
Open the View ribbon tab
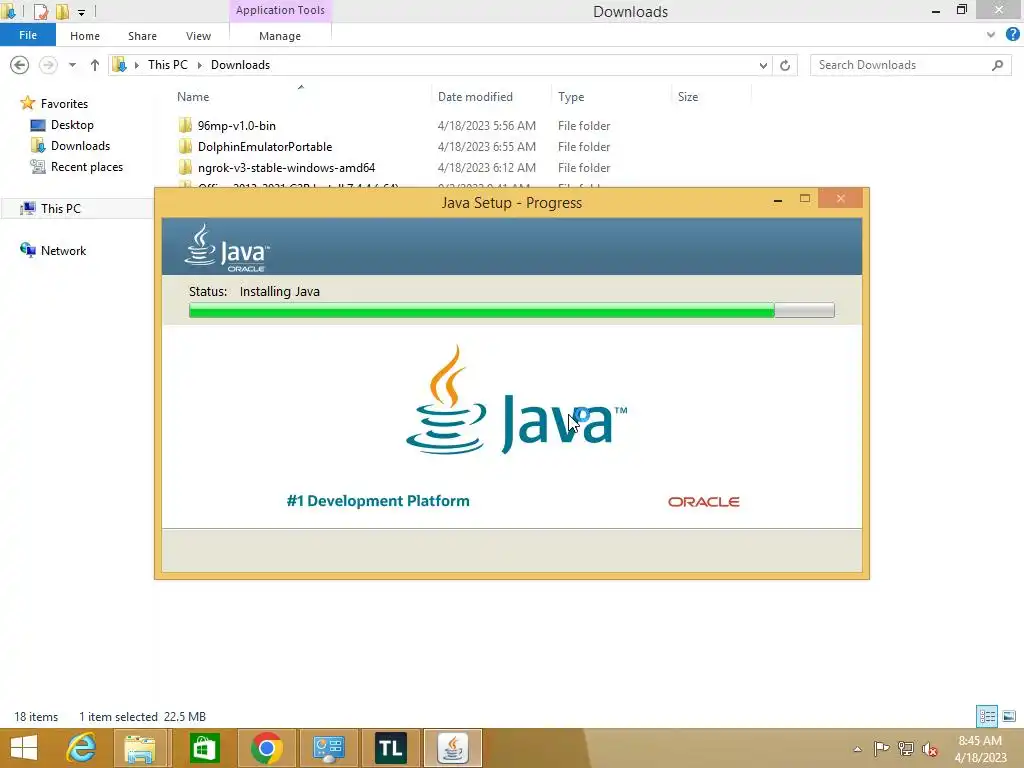[x=198, y=36]
